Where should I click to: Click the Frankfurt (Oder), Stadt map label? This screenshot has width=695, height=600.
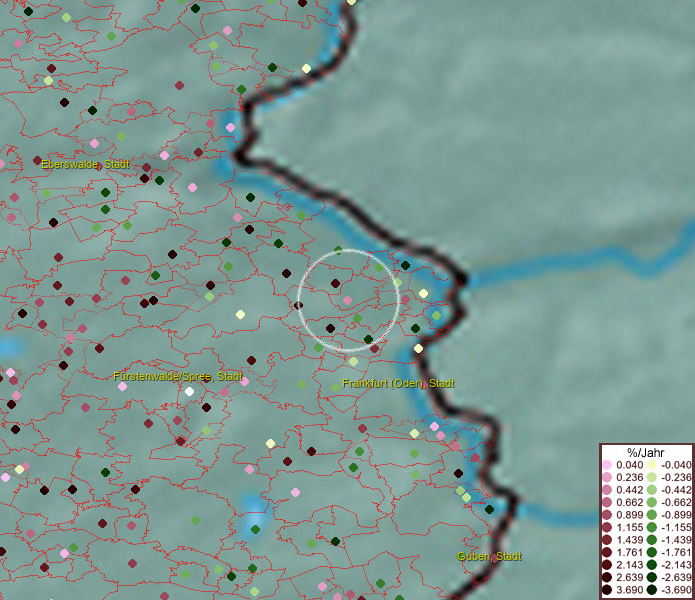point(398,383)
